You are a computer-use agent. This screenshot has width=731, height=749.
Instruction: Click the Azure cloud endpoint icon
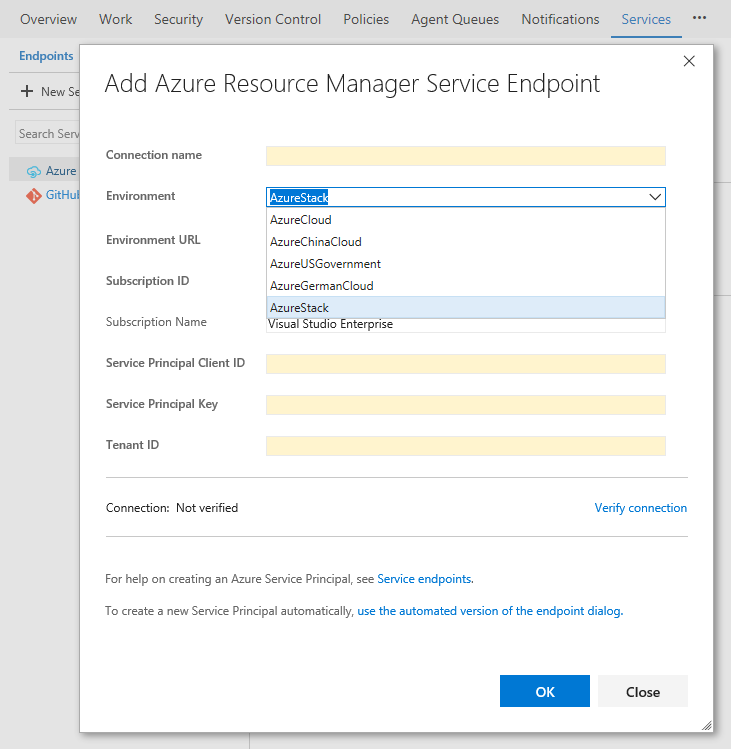[34, 172]
